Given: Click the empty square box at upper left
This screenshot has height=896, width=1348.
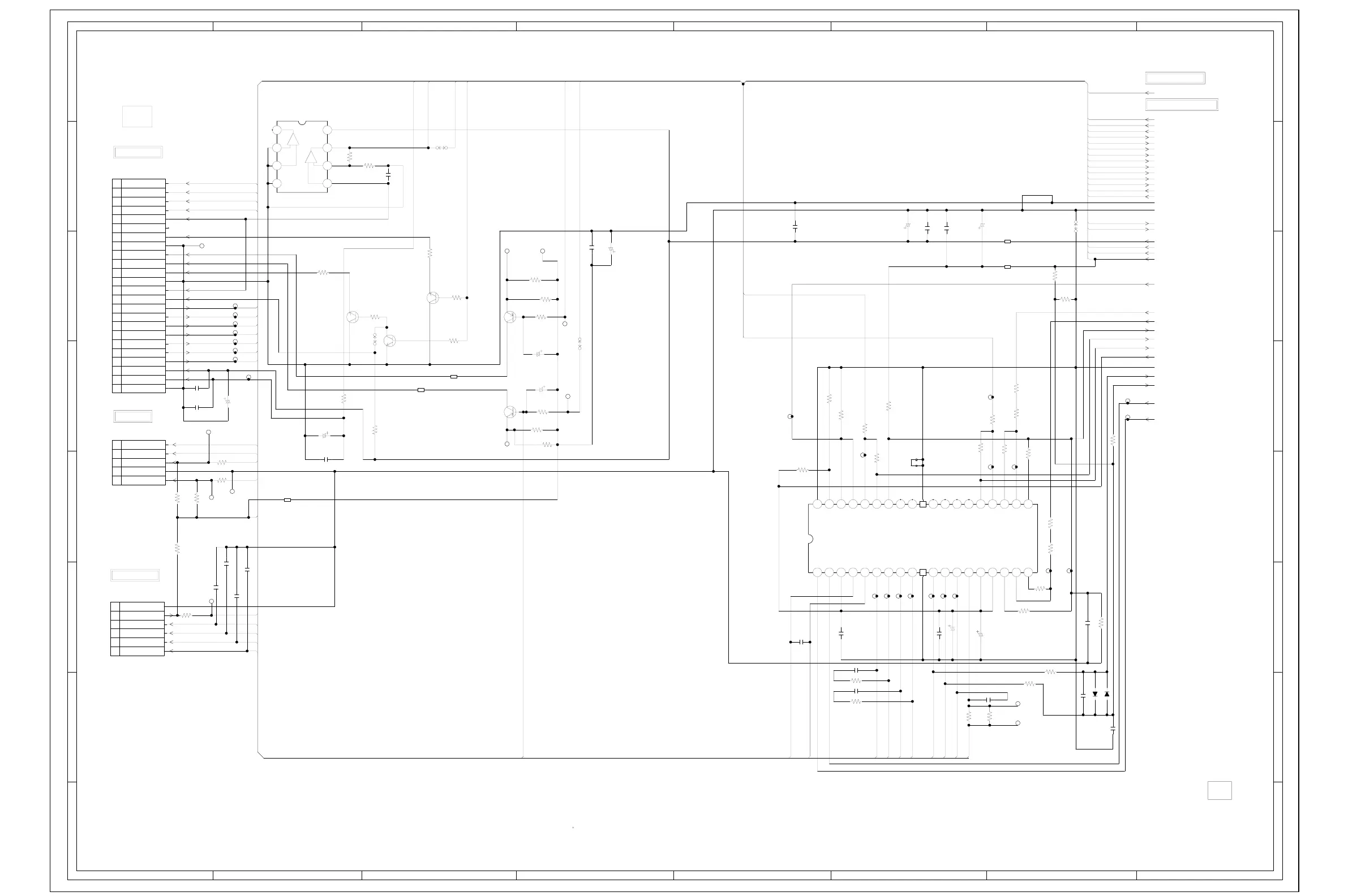Looking at the screenshot, I should click(137, 117).
